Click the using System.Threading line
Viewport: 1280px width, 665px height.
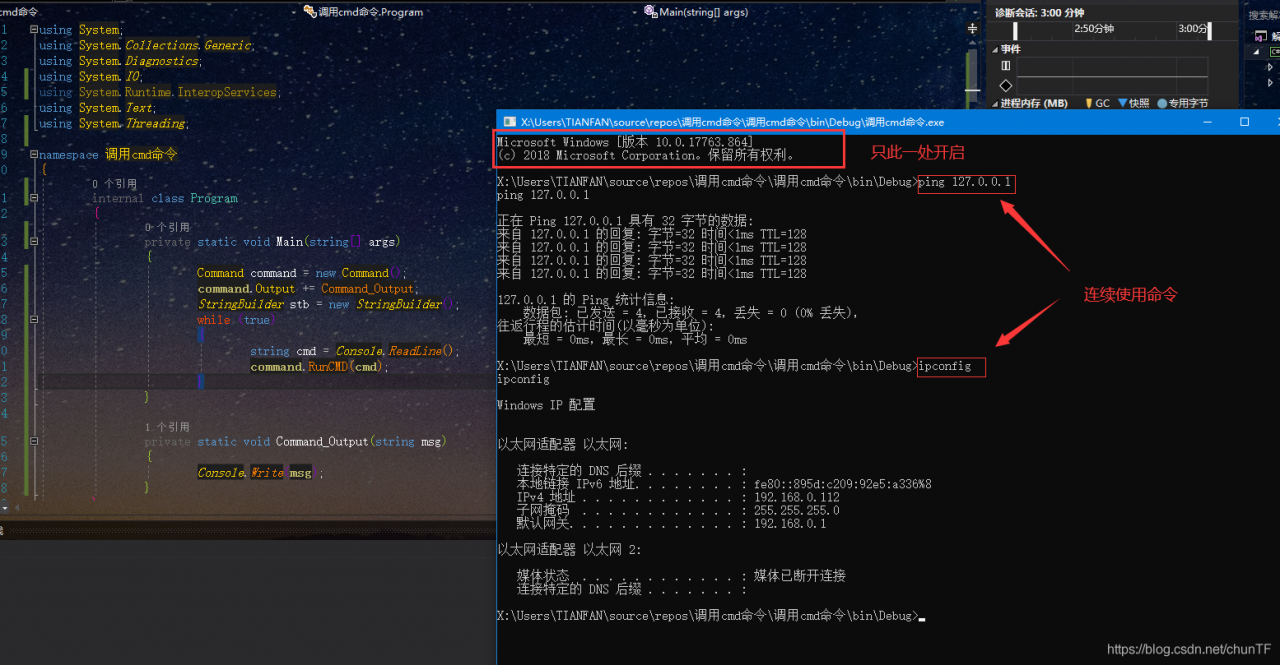click(113, 124)
